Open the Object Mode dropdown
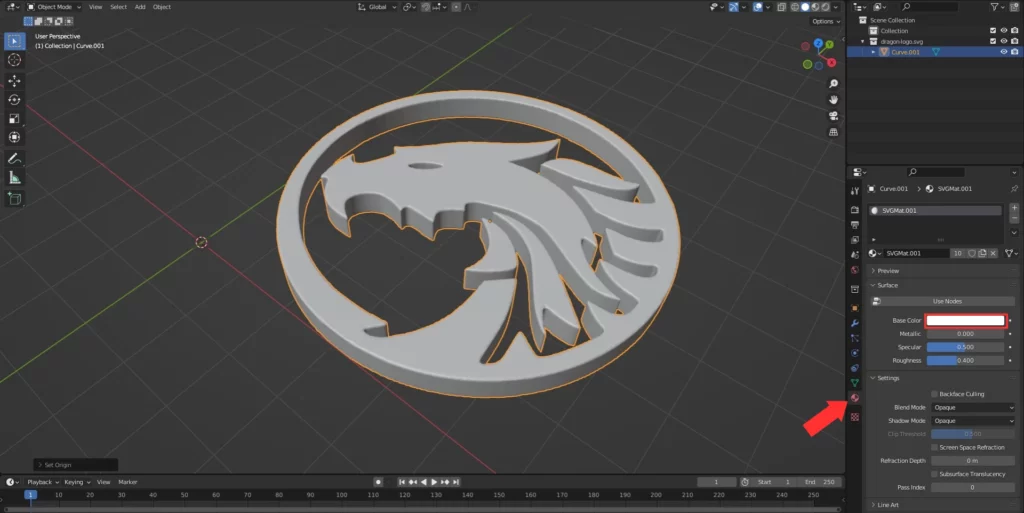The image size is (1024, 513). 57,7
